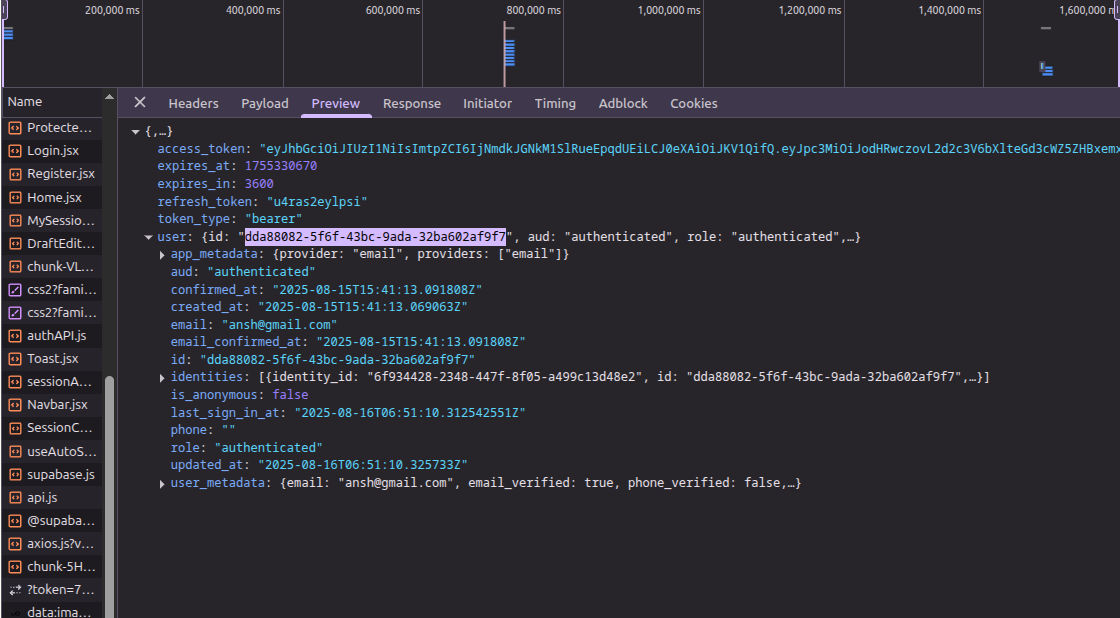
Task: Click the file icon beside Navbar.jsx
Action: [14, 404]
